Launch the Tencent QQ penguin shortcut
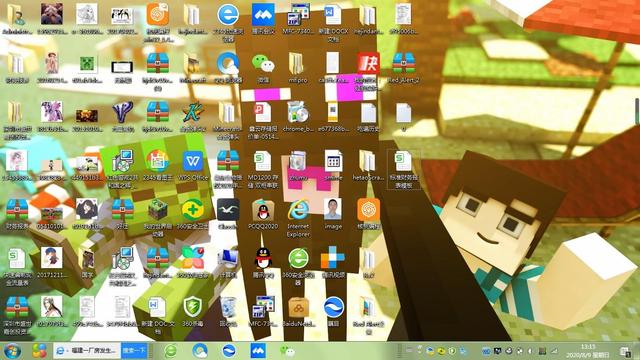 pyautogui.click(x=263, y=258)
